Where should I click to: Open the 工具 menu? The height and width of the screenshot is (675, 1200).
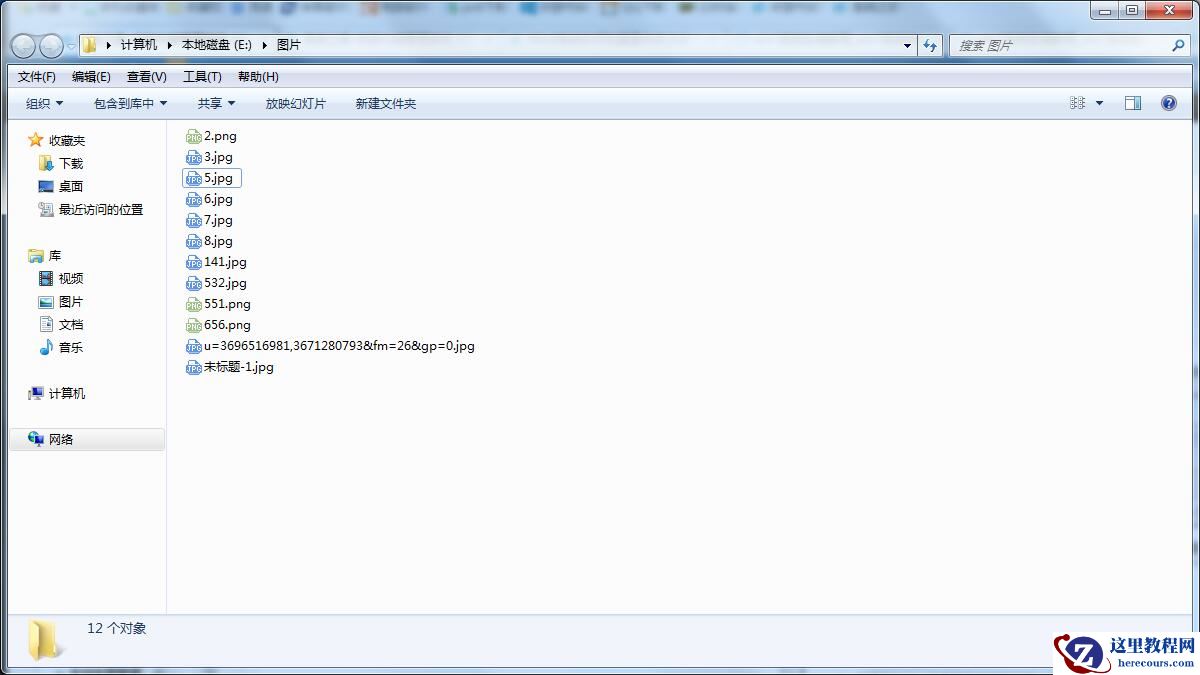click(x=203, y=76)
